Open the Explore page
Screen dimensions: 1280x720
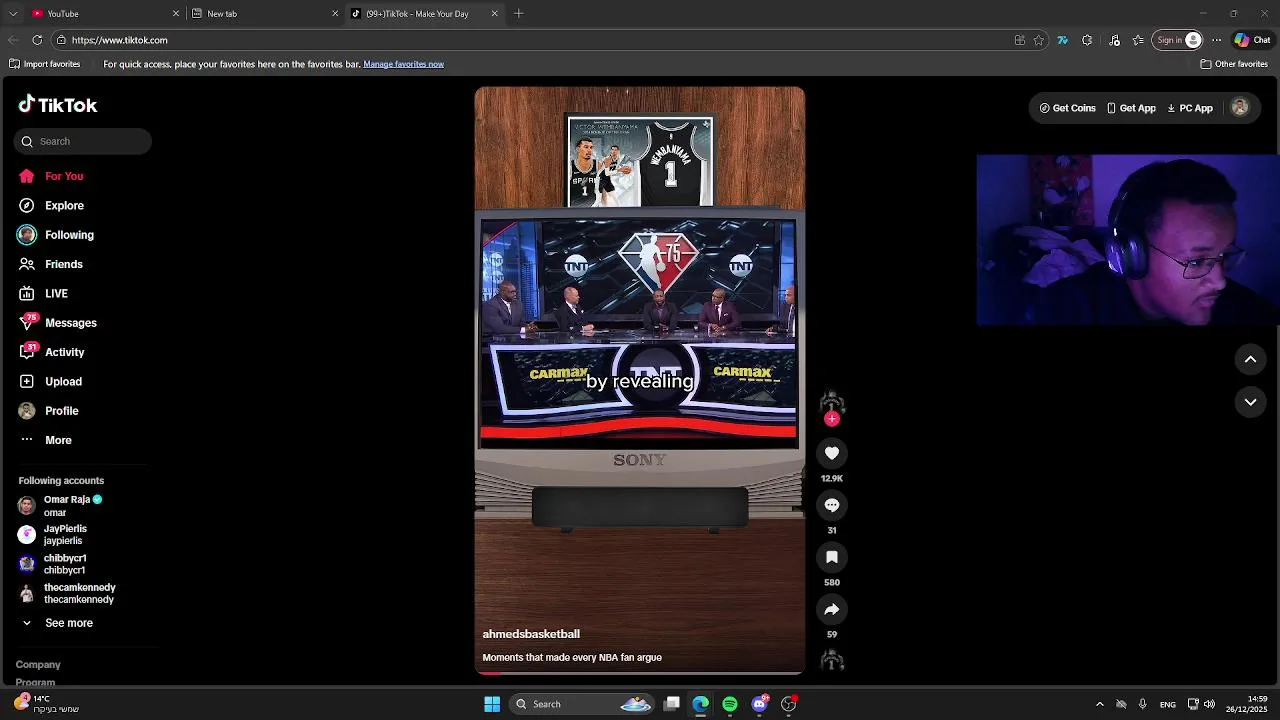pyautogui.click(x=64, y=205)
